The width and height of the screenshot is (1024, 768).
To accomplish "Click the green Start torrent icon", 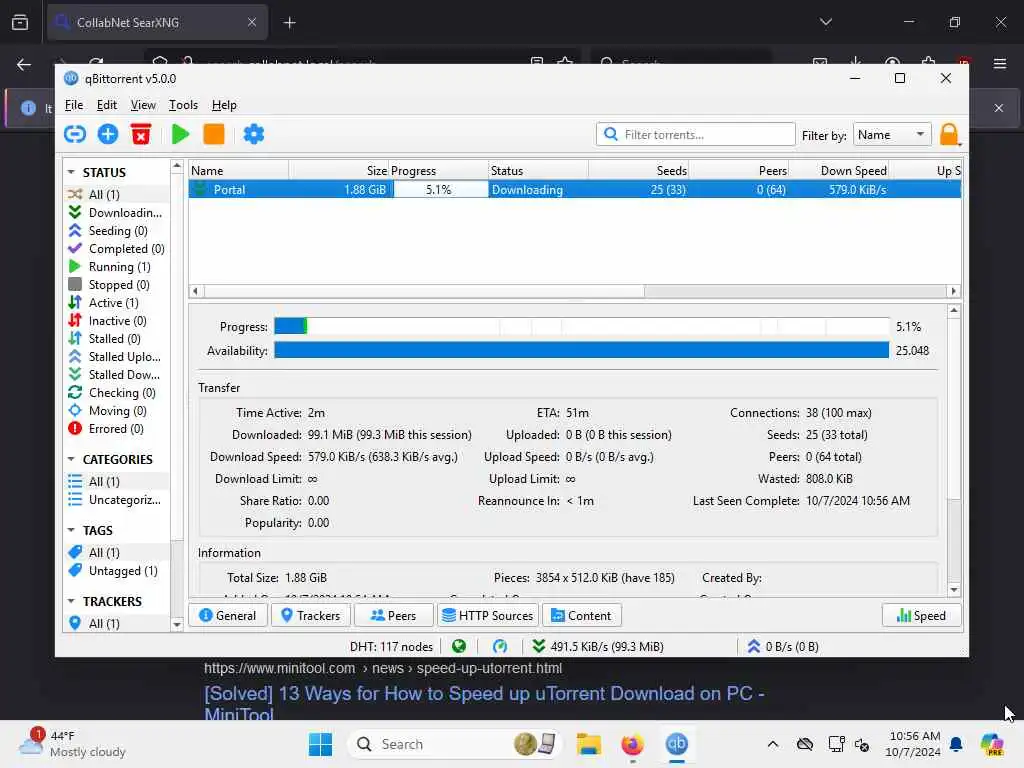I will pos(180,135).
